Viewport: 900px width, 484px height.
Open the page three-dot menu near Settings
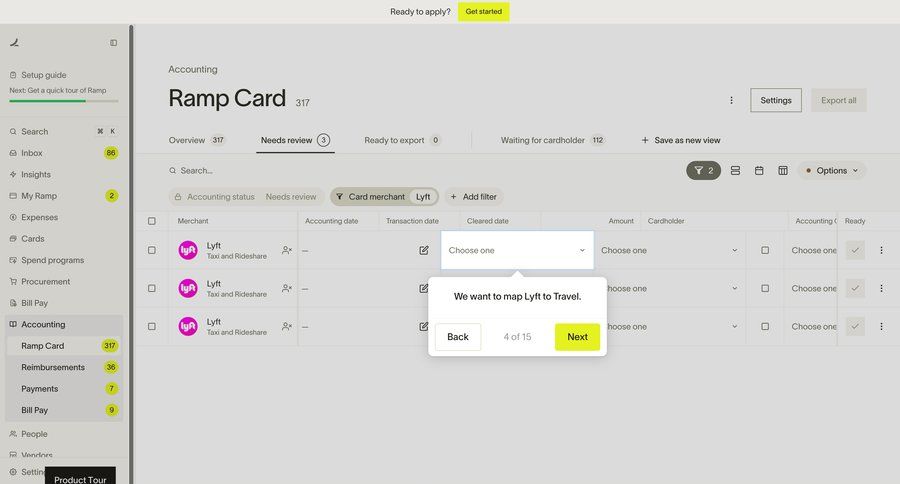(731, 100)
